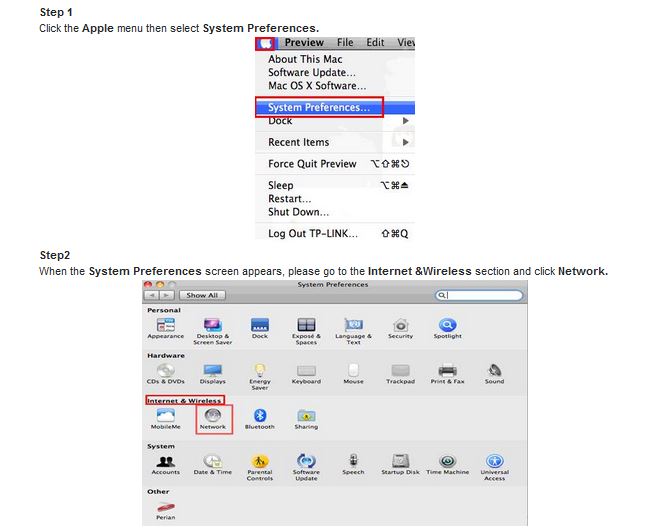Open Universal Access preferences
The width and height of the screenshot is (661, 532).
pos(494,462)
